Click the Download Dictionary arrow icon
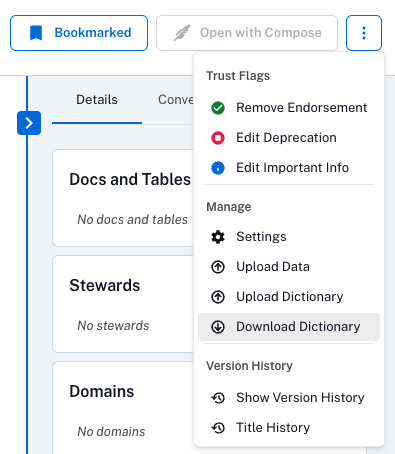The width and height of the screenshot is (395, 454). (x=218, y=327)
